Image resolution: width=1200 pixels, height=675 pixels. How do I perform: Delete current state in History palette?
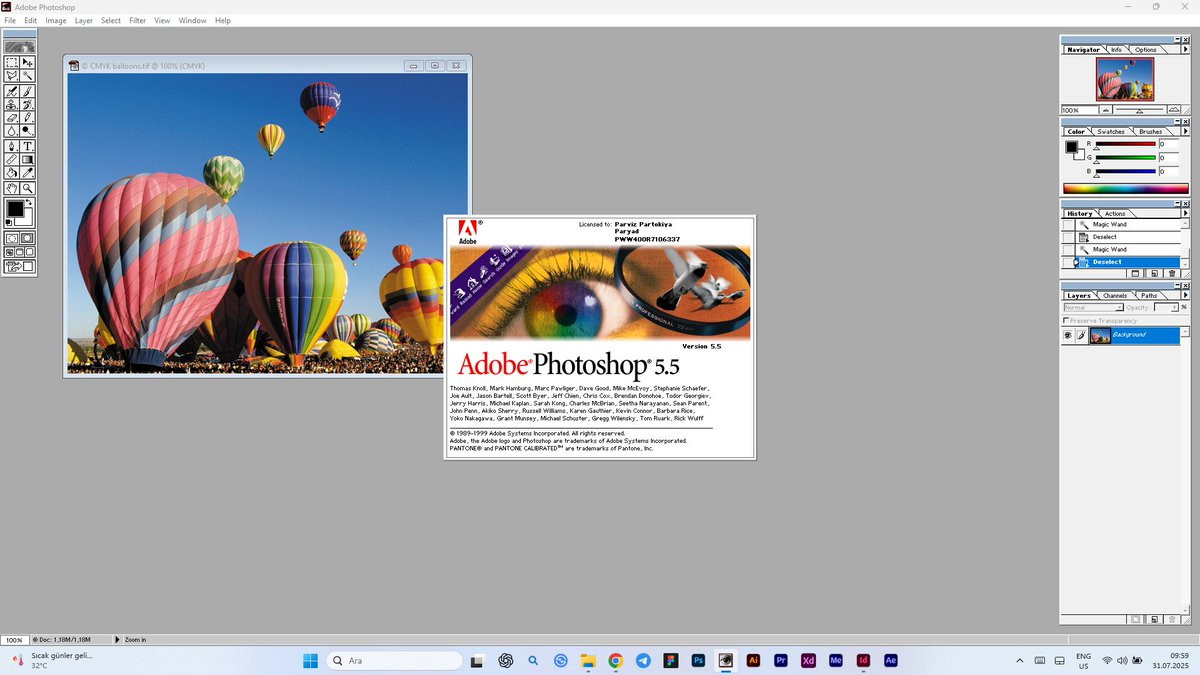pyautogui.click(x=1172, y=273)
